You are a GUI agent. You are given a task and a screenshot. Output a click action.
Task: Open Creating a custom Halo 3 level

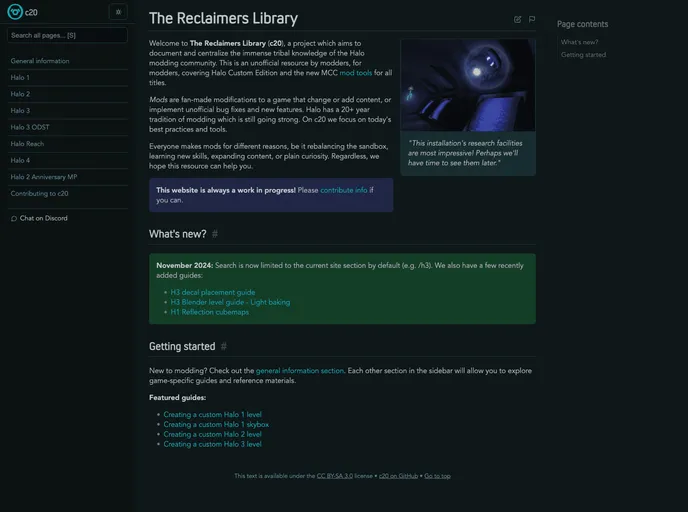click(x=212, y=444)
